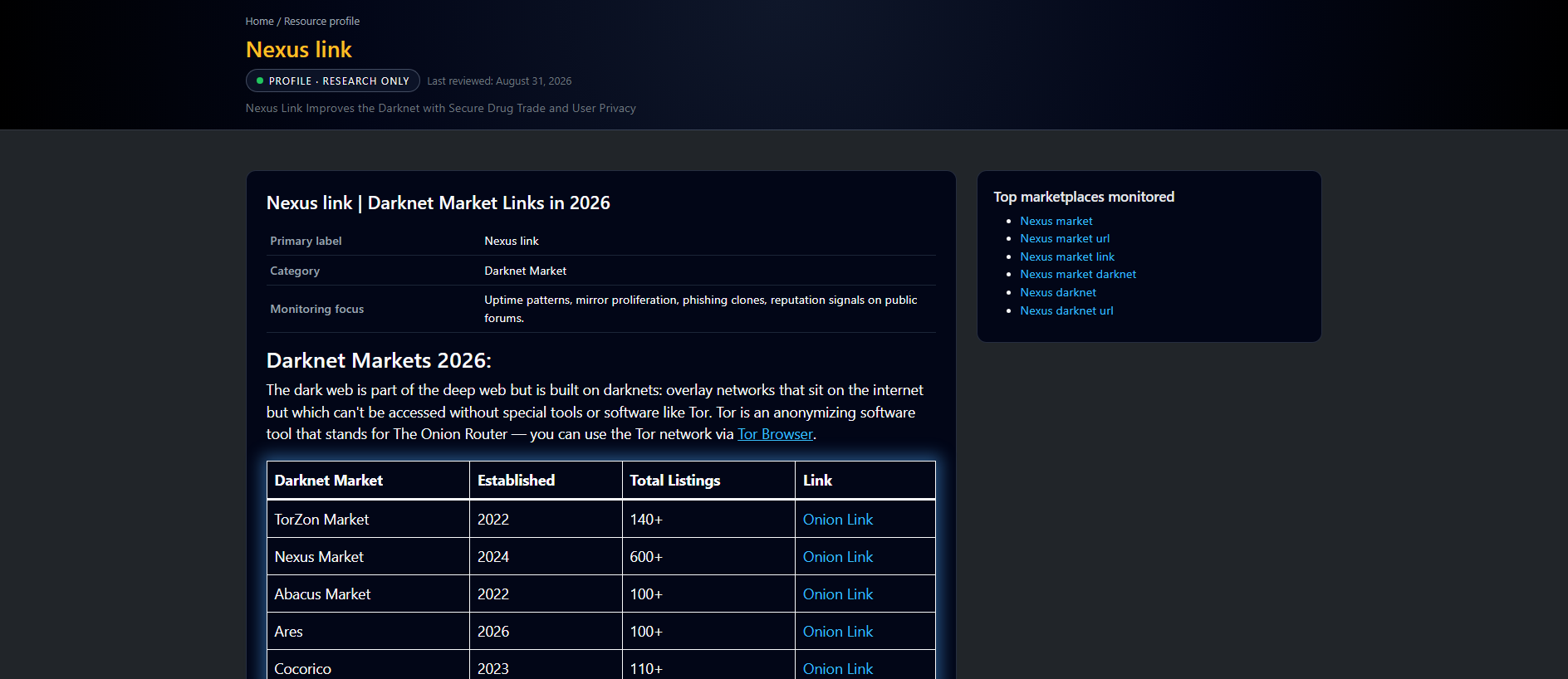Viewport: 1568px width, 679px height.
Task: Click the Cocorico market cell
Action: (x=368, y=666)
